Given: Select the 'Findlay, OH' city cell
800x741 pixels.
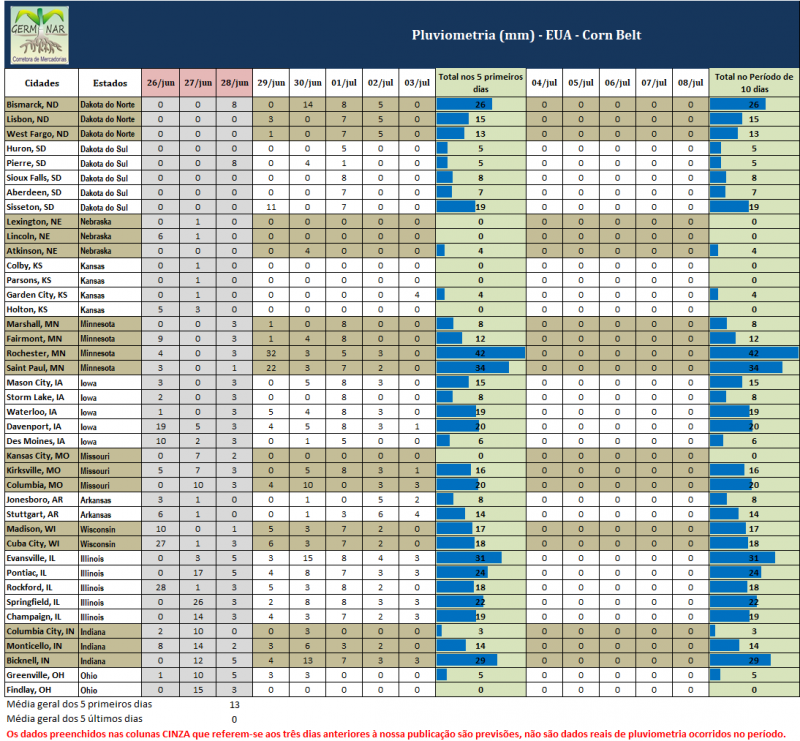Looking at the screenshot, I should pos(41,689).
